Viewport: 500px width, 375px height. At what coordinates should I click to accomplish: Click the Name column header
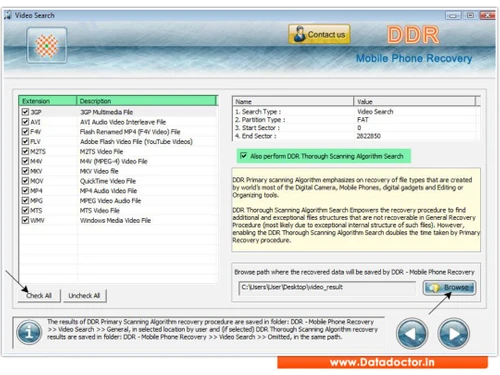click(x=293, y=101)
